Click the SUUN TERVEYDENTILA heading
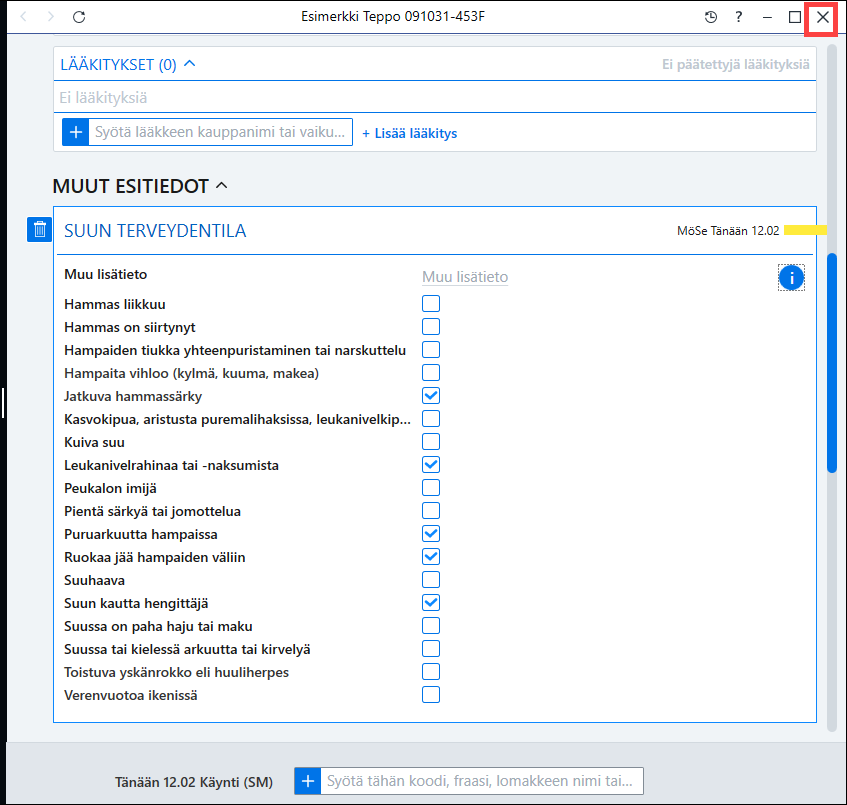The width and height of the screenshot is (847, 805). point(155,231)
